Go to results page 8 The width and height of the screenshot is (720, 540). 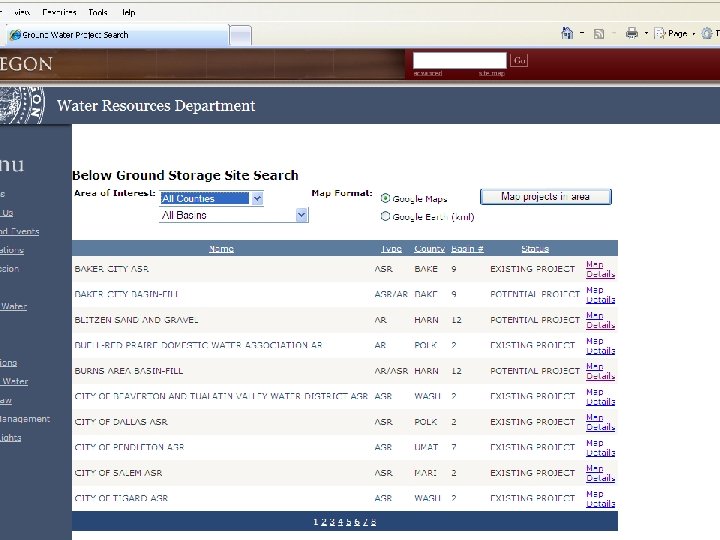pyautogui.click(x=373, y=522)
